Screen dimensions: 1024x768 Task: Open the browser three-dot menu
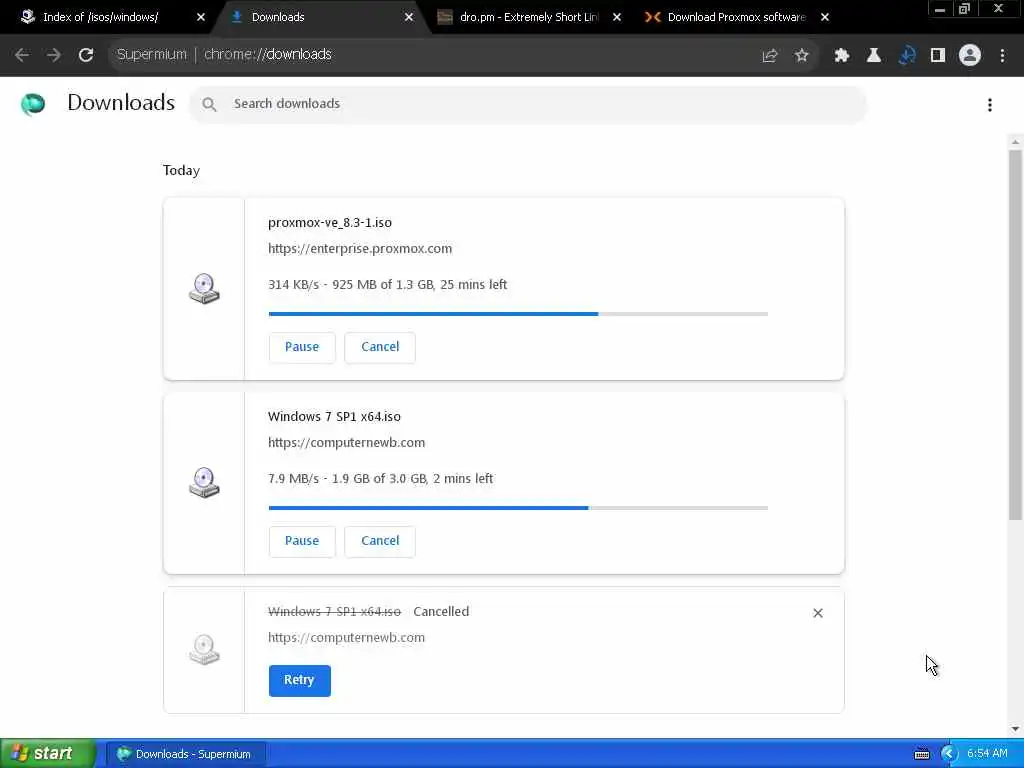click(x=1002, y=56)
